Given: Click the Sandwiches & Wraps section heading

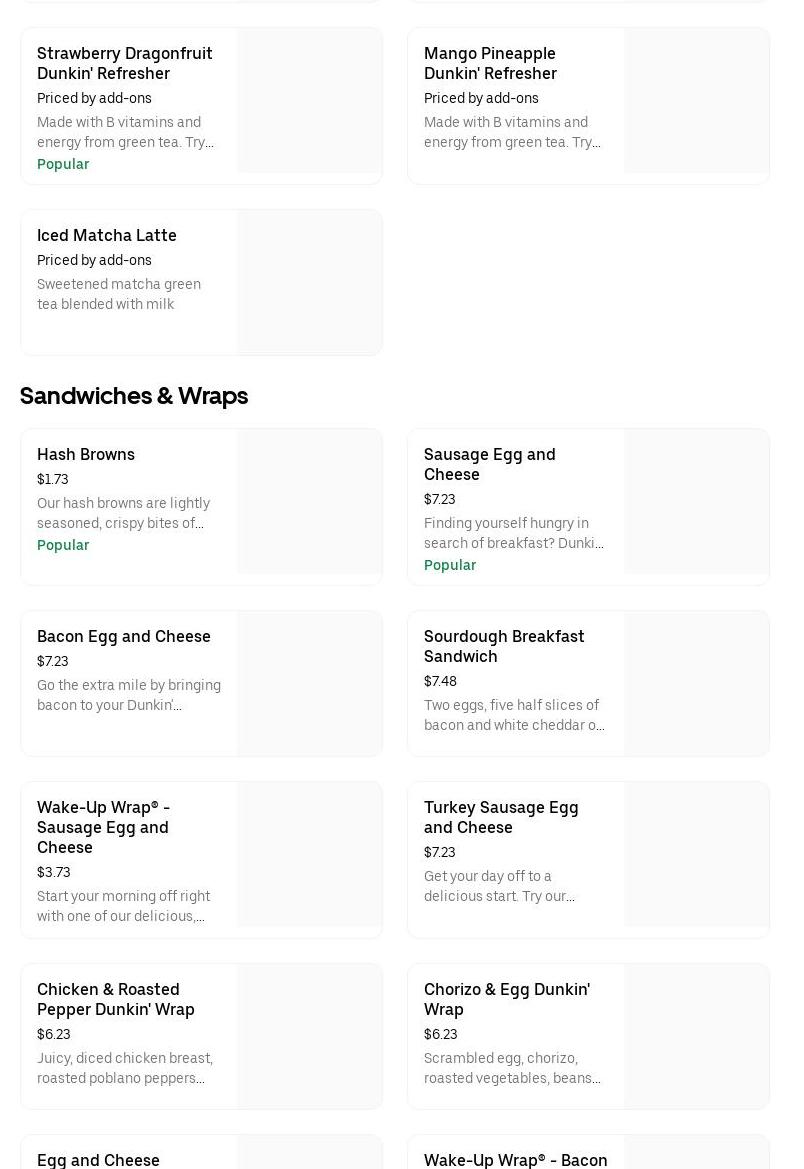Looking at the screenshot, I should click(x=134, y=396).
